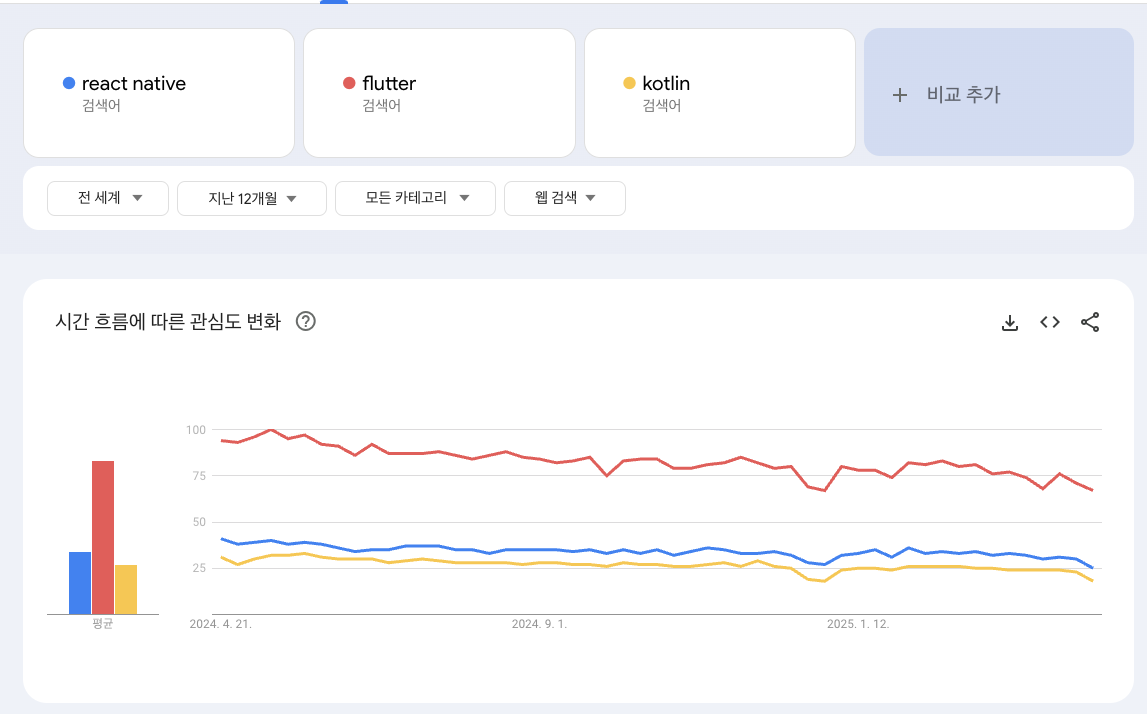Viewport: 1147px width, 714px height.
Task: Expand the 웹 검색 search type dropdown
Action: [565, 198]
